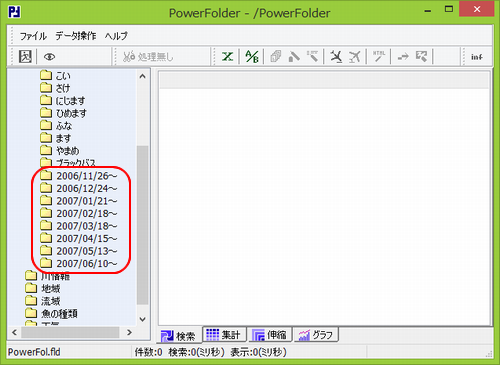Switch to the 伸縮 tab
Viewport: 500px width, 365px height.
[270, 334]
